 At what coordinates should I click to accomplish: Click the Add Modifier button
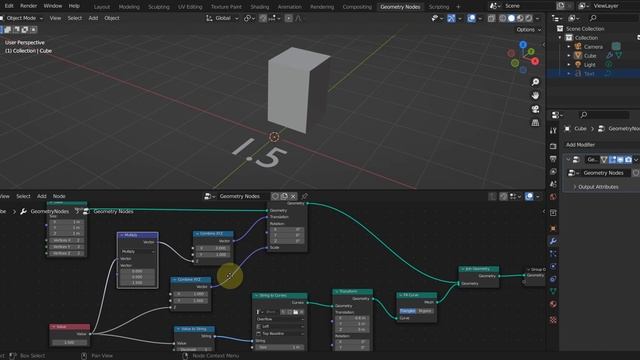[601, 145]
